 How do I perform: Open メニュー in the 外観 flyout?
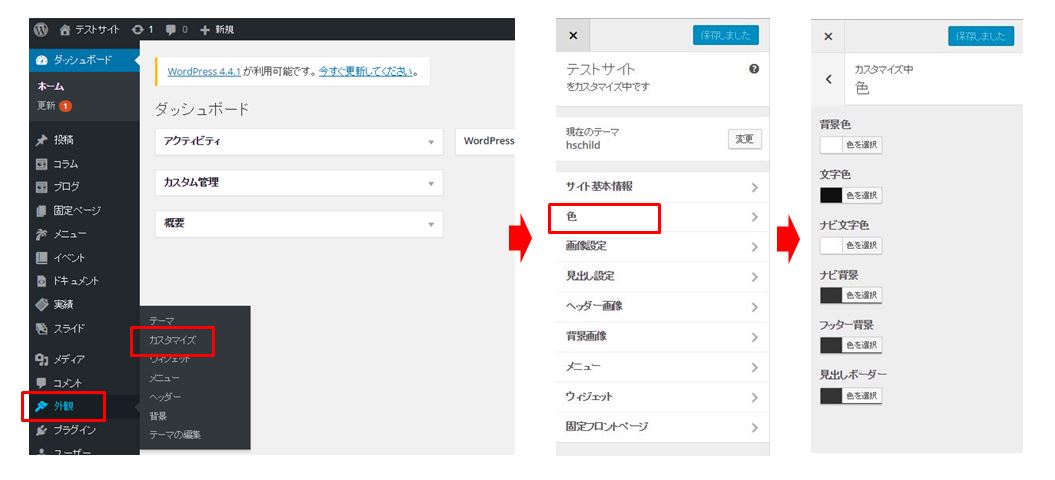click(164, 378)
